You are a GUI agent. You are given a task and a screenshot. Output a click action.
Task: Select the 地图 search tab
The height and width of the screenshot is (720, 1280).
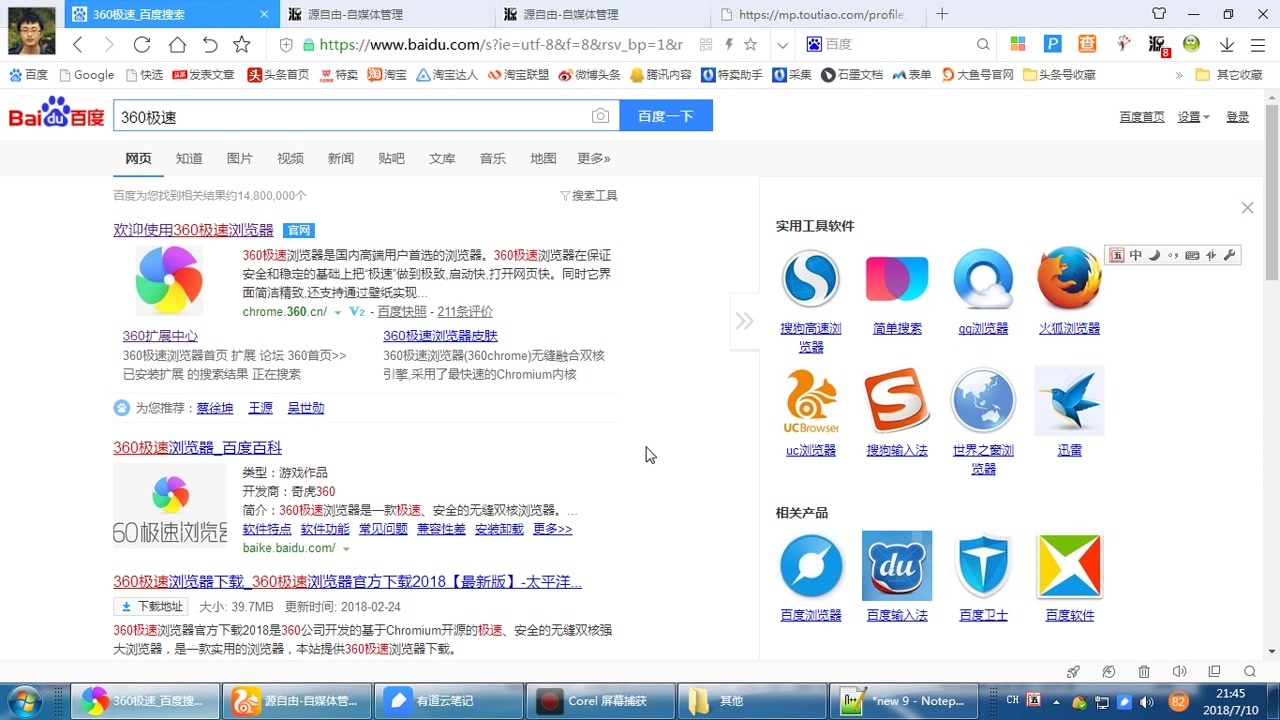pyautogui.click(x=543, y=158)
